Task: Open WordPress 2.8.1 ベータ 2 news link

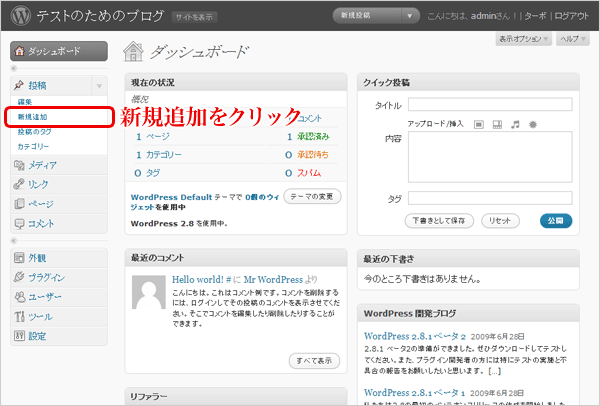Action: 415,336
